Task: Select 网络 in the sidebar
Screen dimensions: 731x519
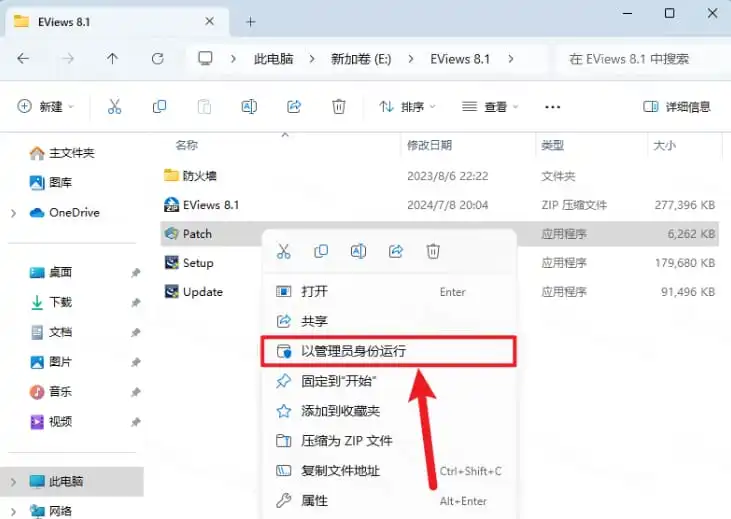Action: pos(51,511)
